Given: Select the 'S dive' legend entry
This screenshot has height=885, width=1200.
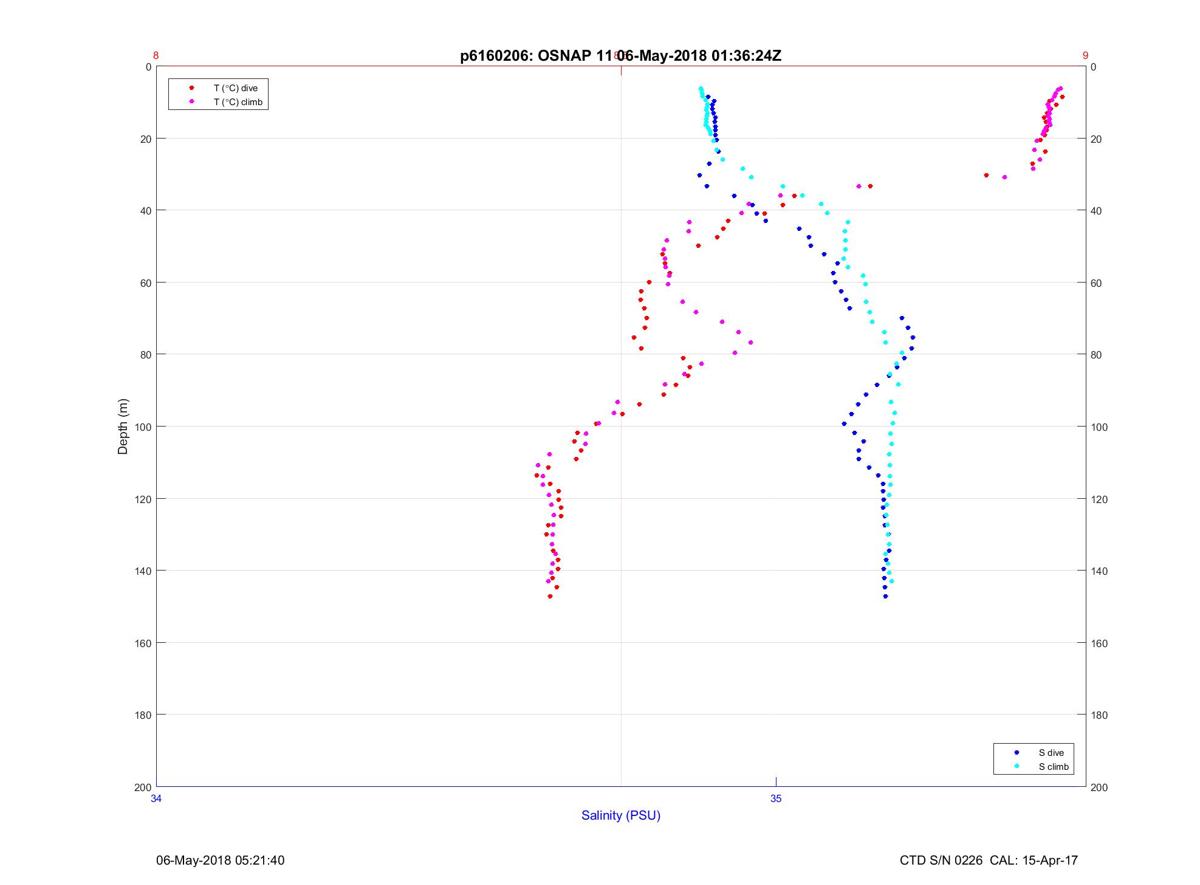Looking at the screenshot, I should [1051, 752].
